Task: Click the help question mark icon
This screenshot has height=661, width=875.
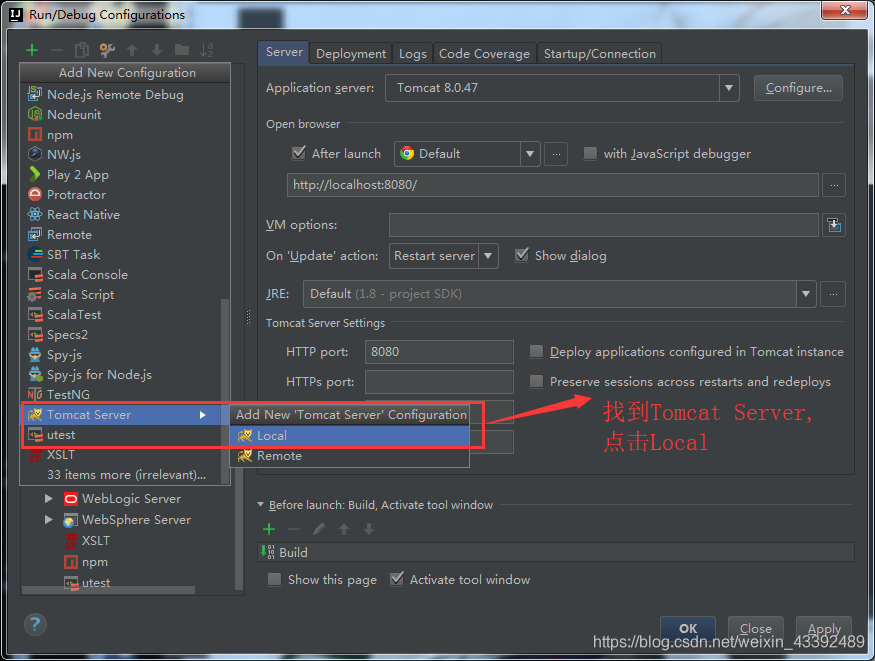Action: (x=35, y=624)
